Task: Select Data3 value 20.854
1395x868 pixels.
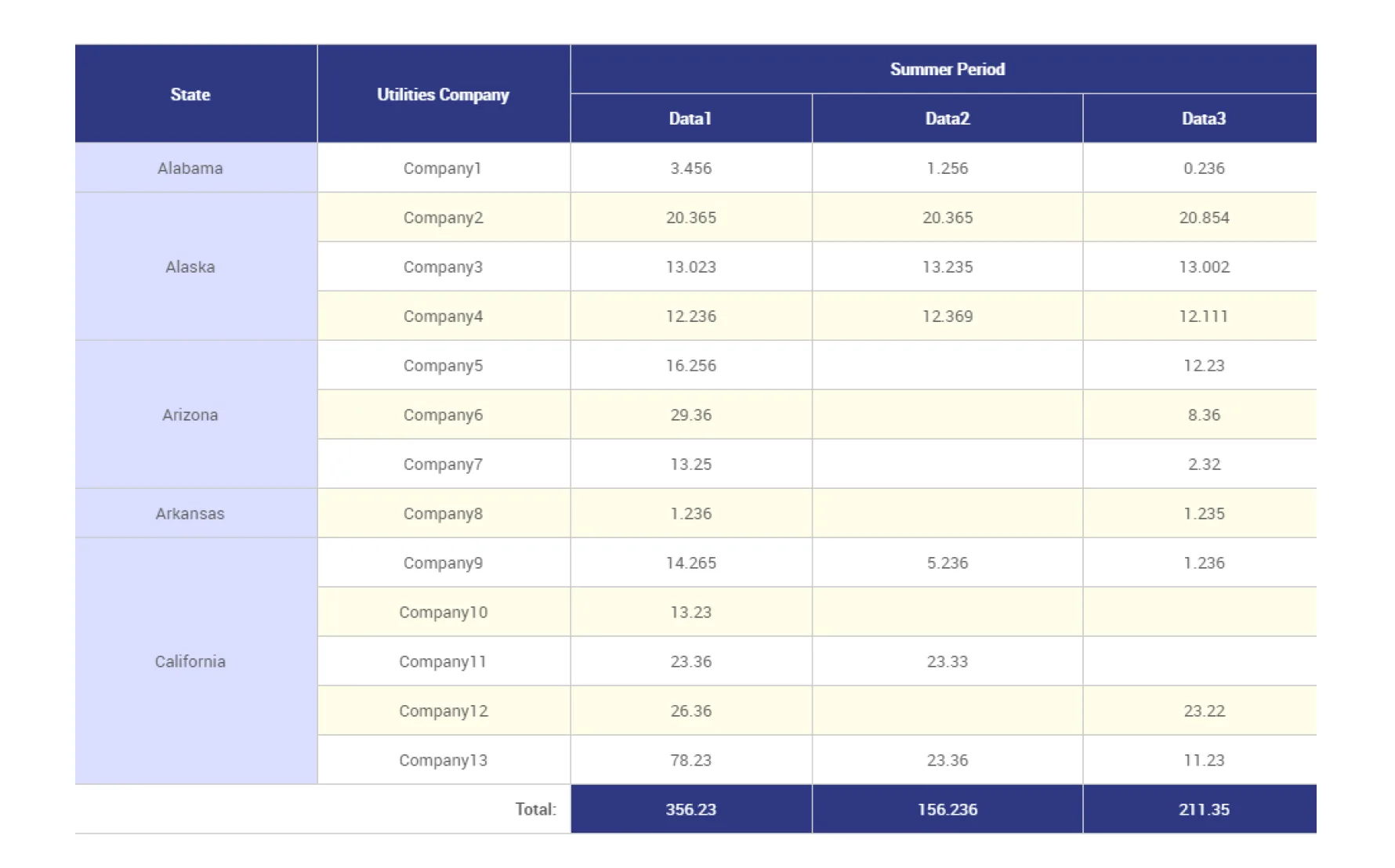Action: point(1200,217)
